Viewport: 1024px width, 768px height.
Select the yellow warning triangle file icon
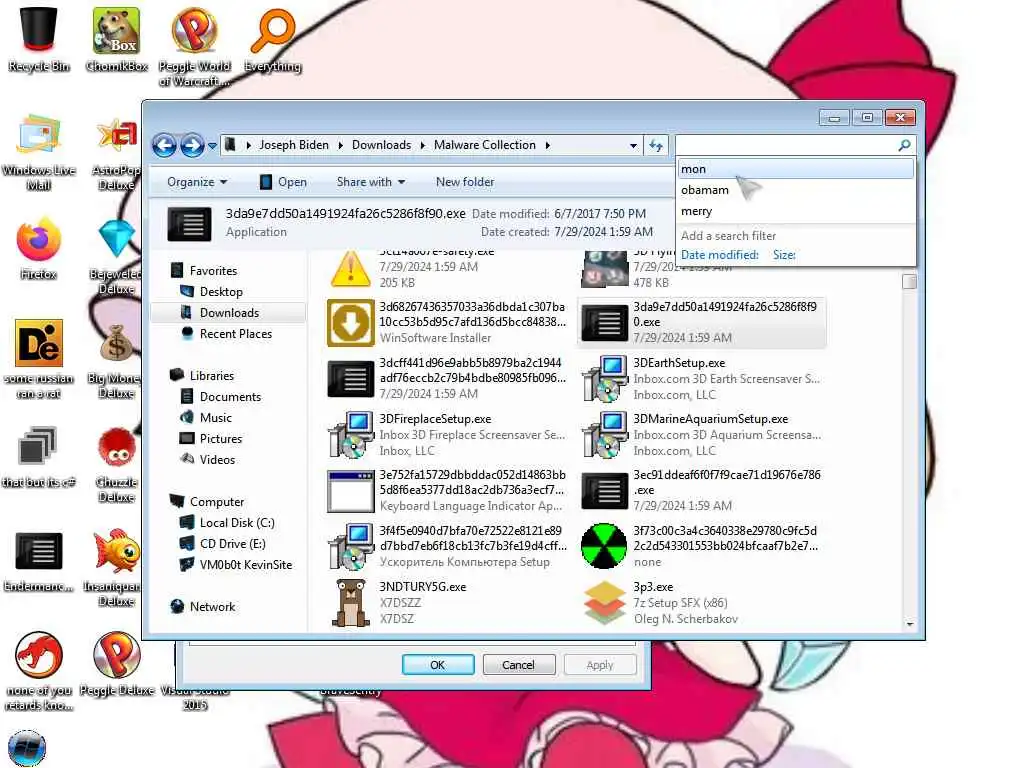point(351,269)
